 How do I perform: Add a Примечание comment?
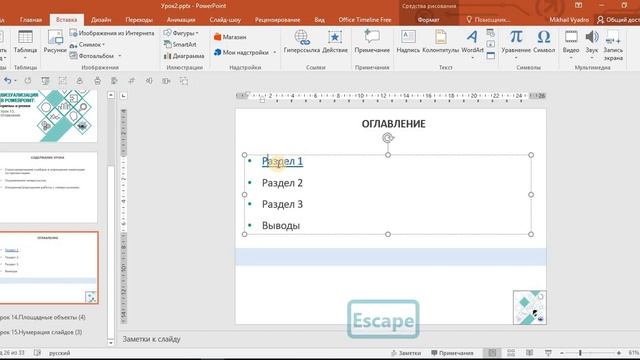(x=372, y=42)
